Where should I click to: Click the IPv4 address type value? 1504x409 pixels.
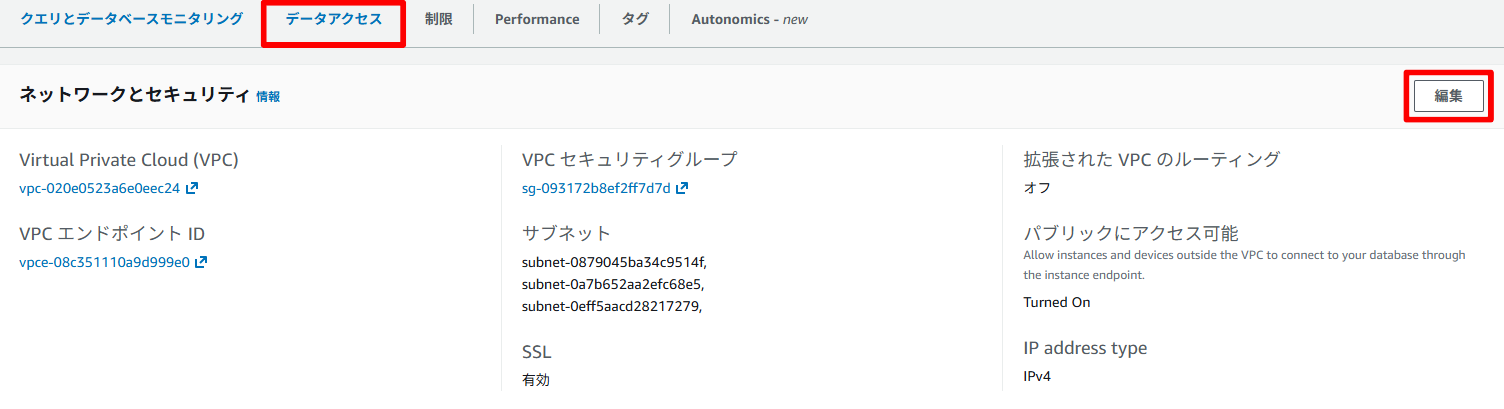pos(1037,376)
